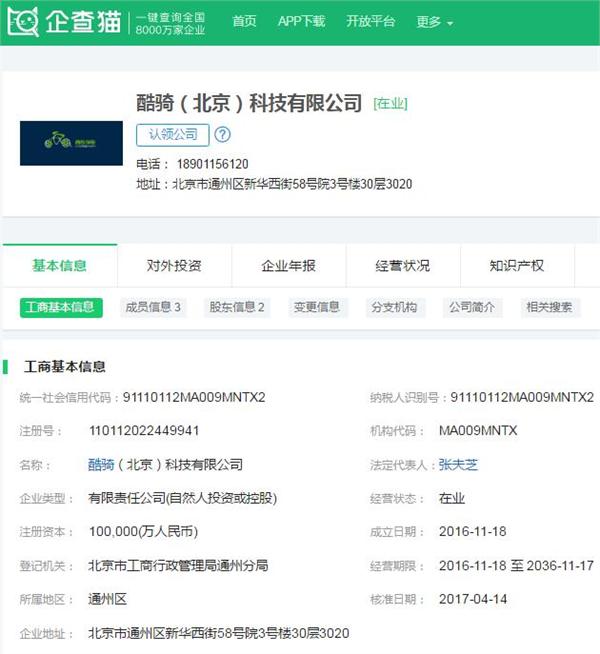This screenshot has height=654, width=600.
Task: Click the 登记机关 value 通州分局
Action: click(x=178, y=566)
